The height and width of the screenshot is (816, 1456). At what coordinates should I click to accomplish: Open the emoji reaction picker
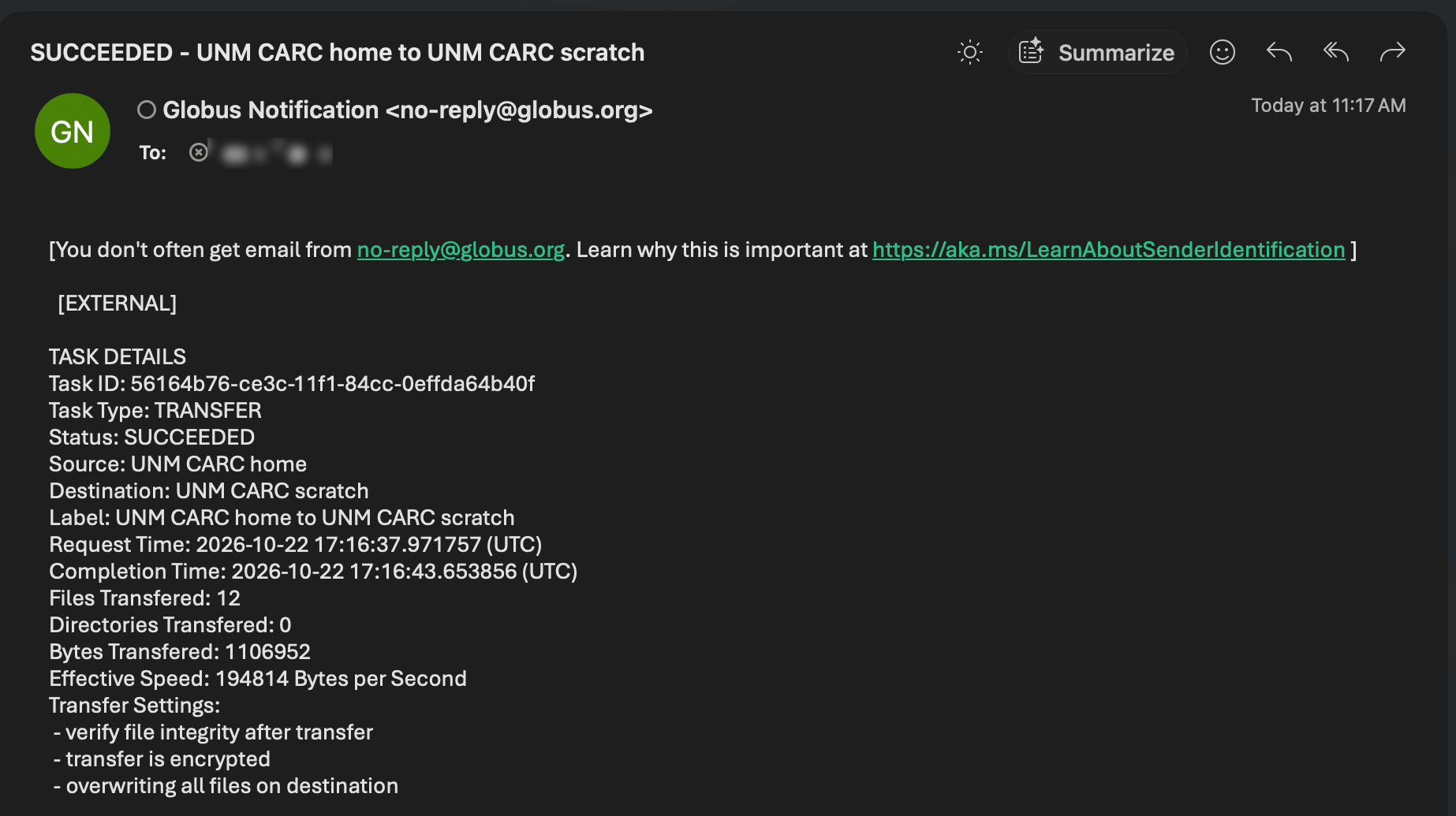coord(1222,53)
